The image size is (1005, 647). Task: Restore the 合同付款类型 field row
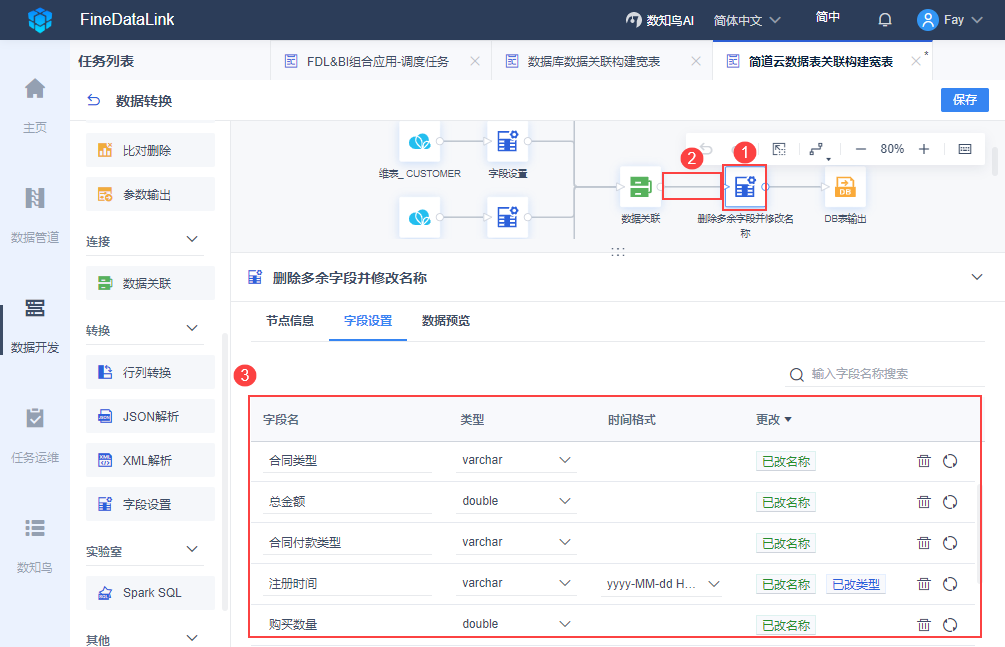click(x=950, y=543)
